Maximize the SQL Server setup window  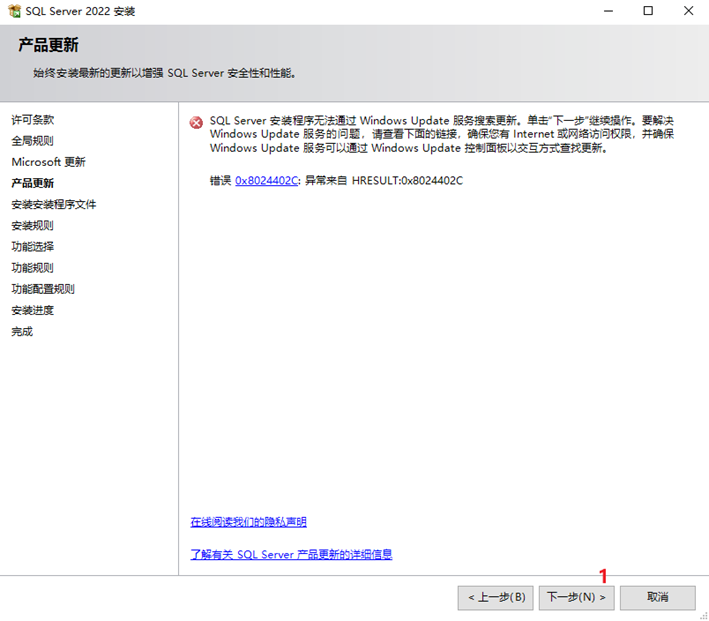coord(648,11)
